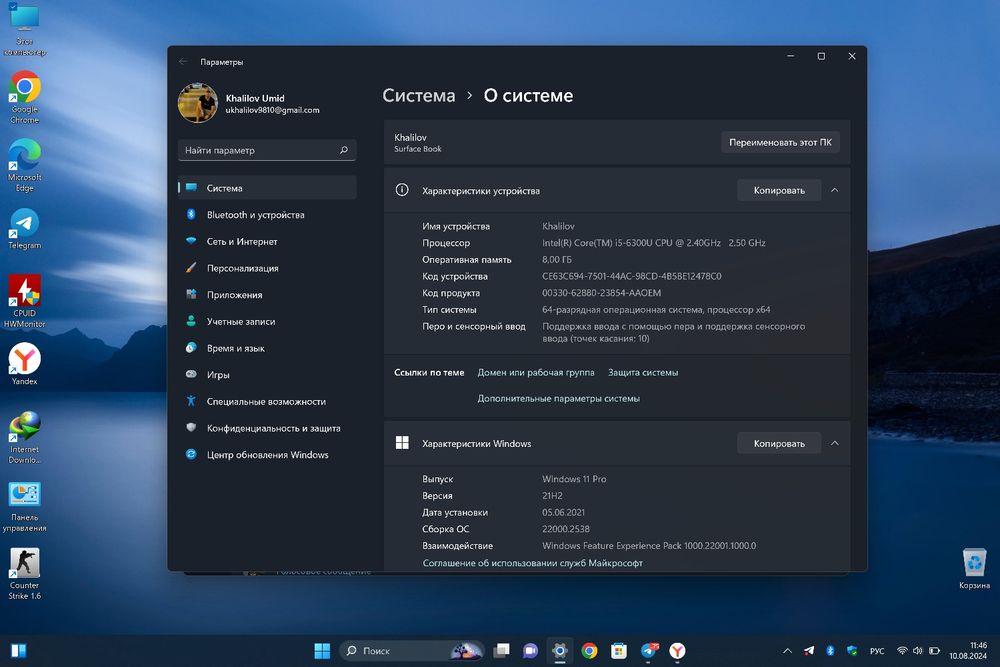Click the 22000.2538 build number value
Screen dimensions: 1000x667
(x=566, y=529)
